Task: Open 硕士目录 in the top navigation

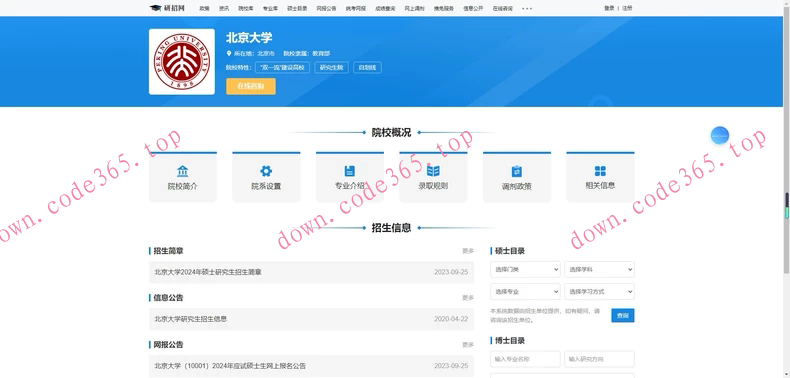Action: click(297, 9)
